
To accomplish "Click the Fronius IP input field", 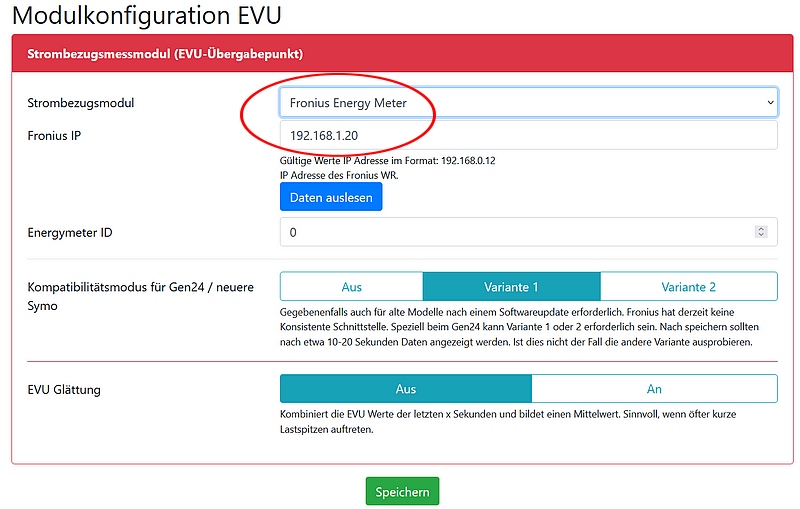I will (529, 135).
